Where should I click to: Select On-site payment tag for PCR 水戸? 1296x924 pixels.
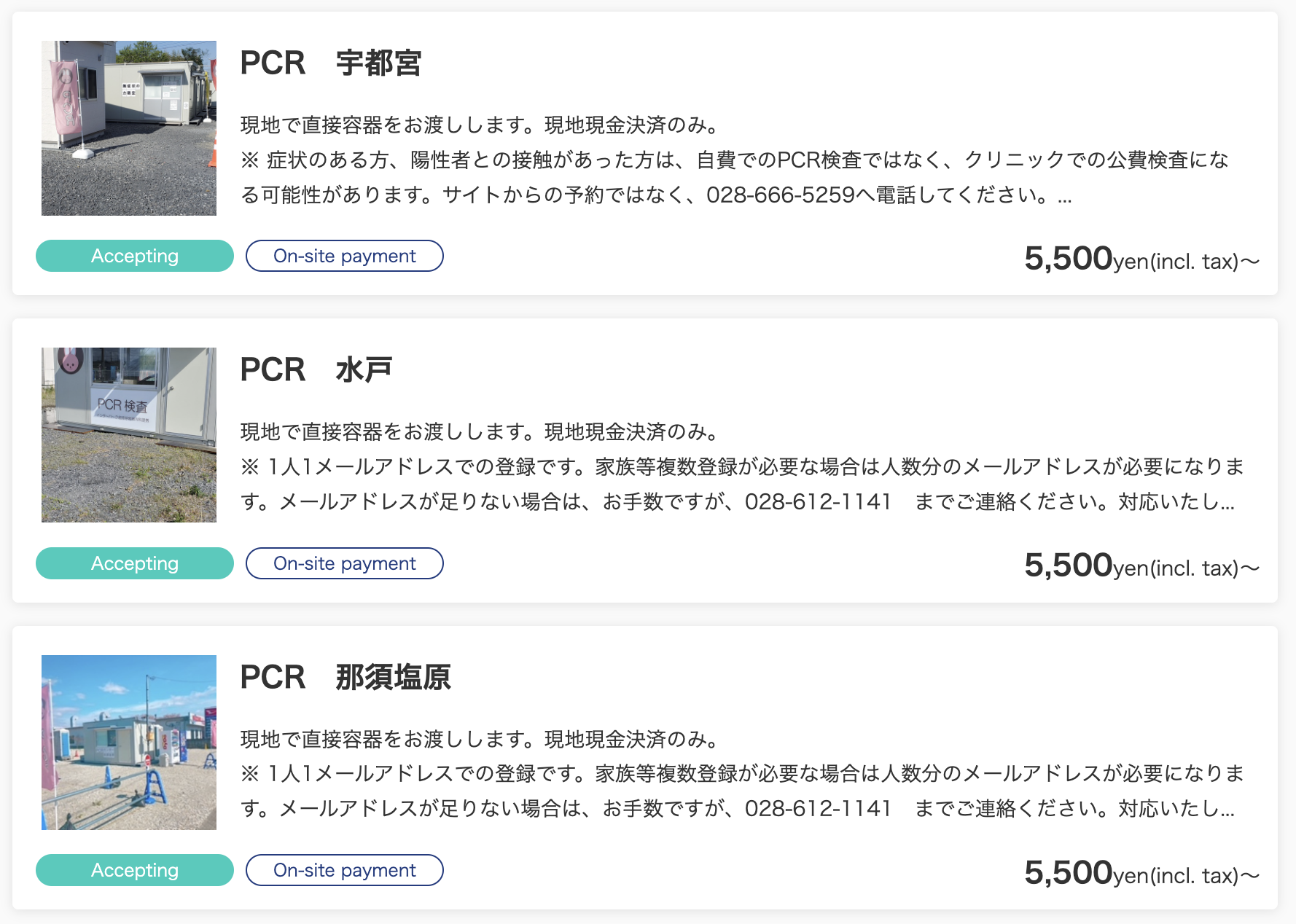coord(344,563)
